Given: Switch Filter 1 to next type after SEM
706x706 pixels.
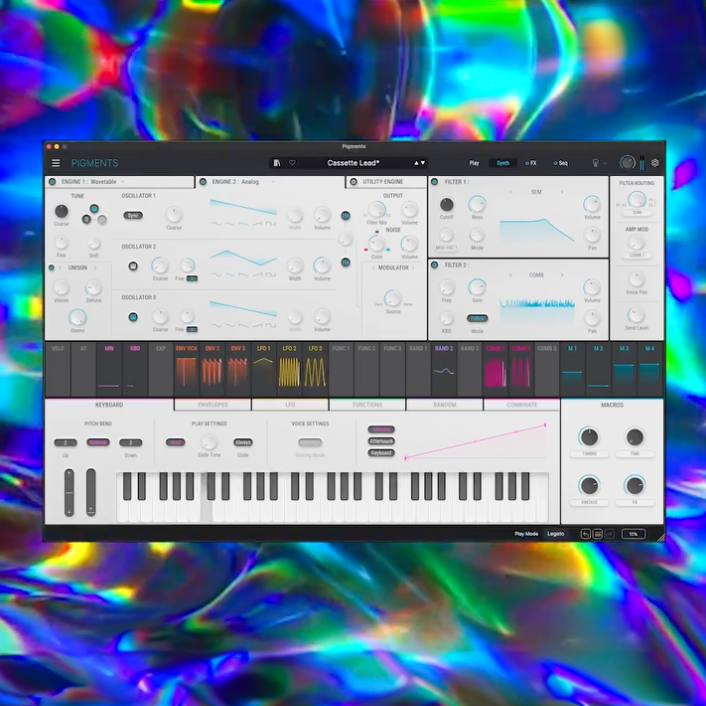Looking at the screenshot, I should 562,192.
